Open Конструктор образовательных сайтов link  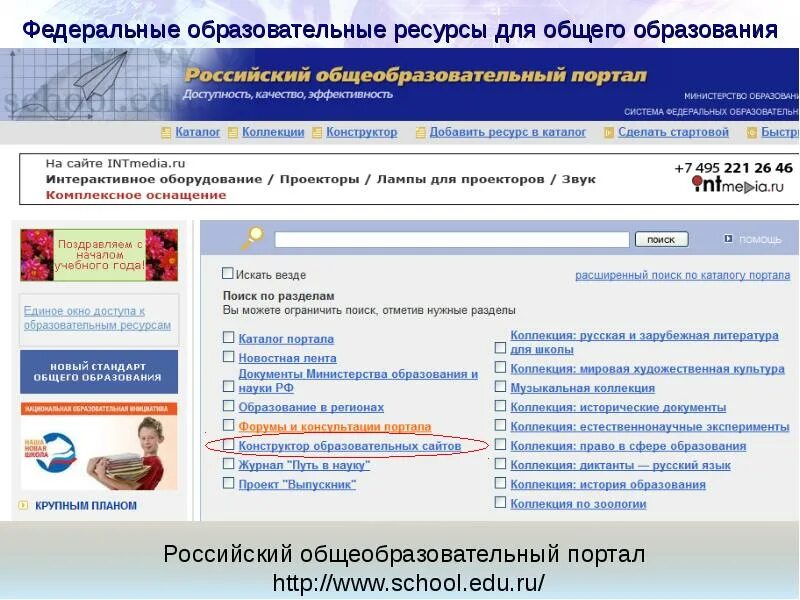(x=350, y=446)
